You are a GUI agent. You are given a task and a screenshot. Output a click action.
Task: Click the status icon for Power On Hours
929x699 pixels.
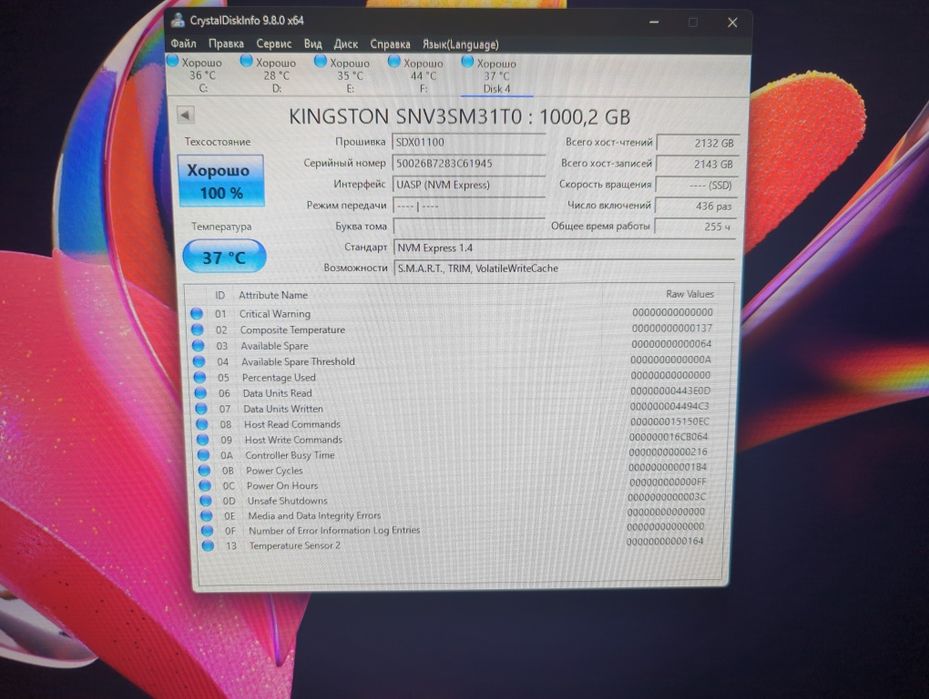pos(205,485)
